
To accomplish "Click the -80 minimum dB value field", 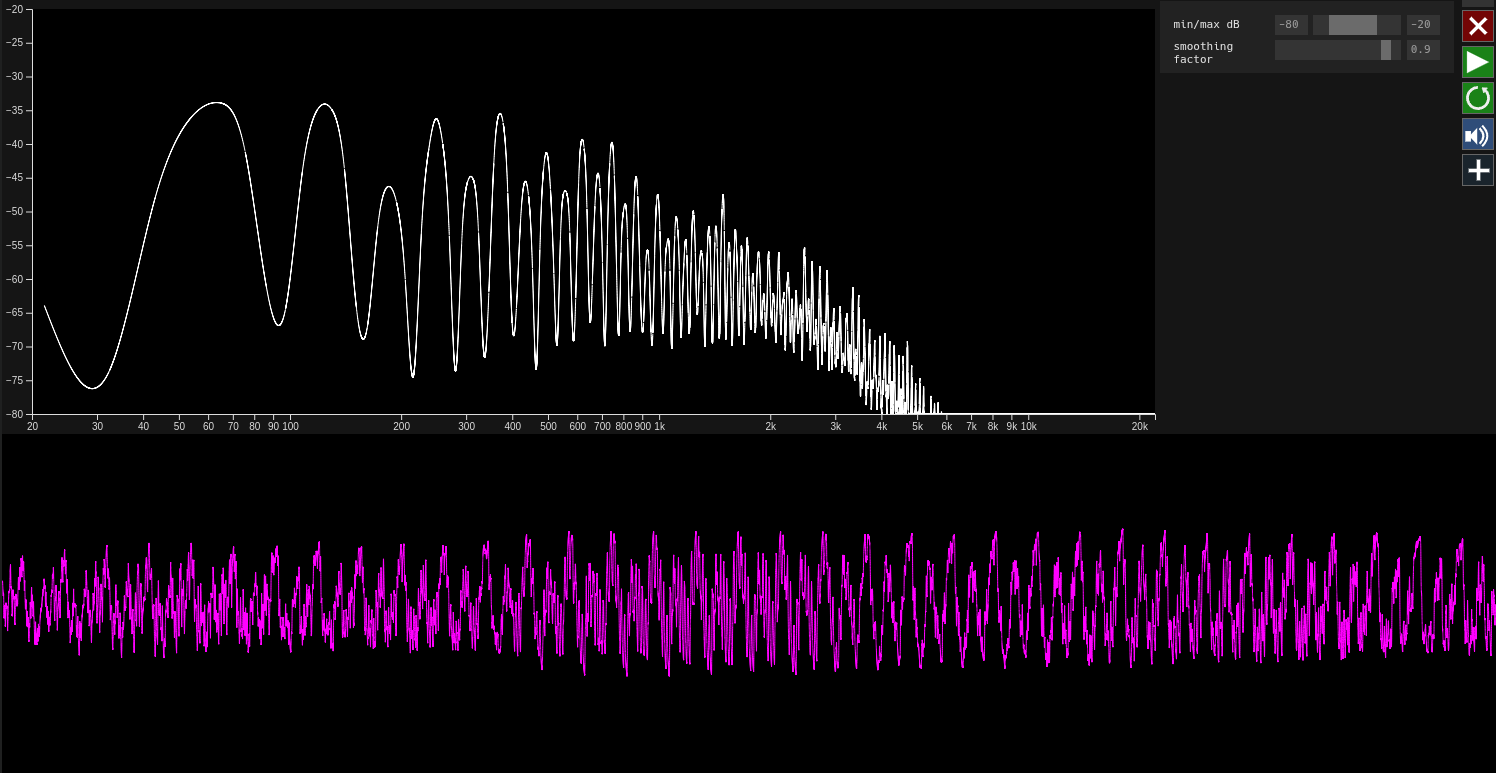I will [x=1291, y=25].
